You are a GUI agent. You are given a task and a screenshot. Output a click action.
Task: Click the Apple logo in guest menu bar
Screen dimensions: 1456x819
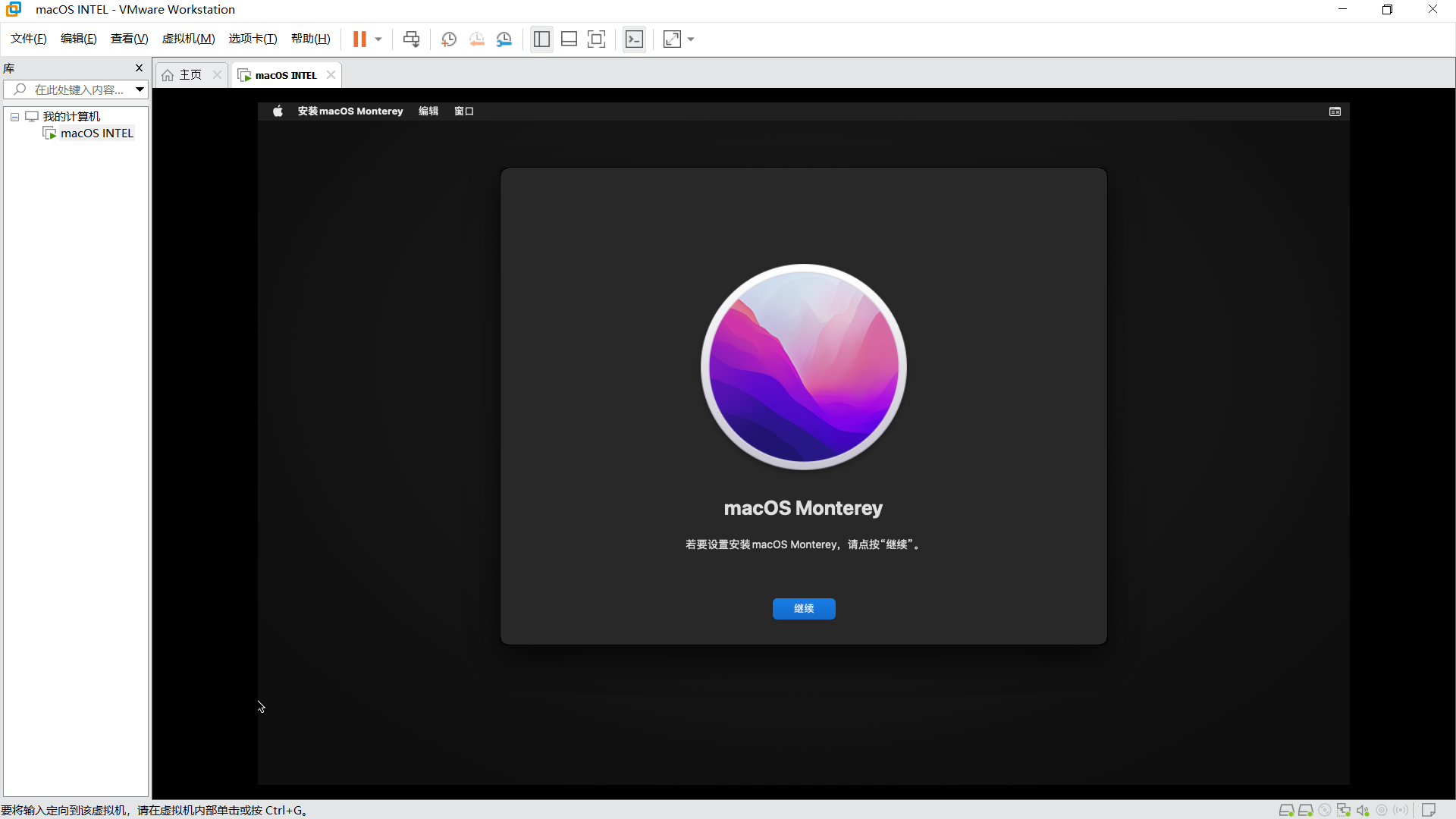point(278,111)
